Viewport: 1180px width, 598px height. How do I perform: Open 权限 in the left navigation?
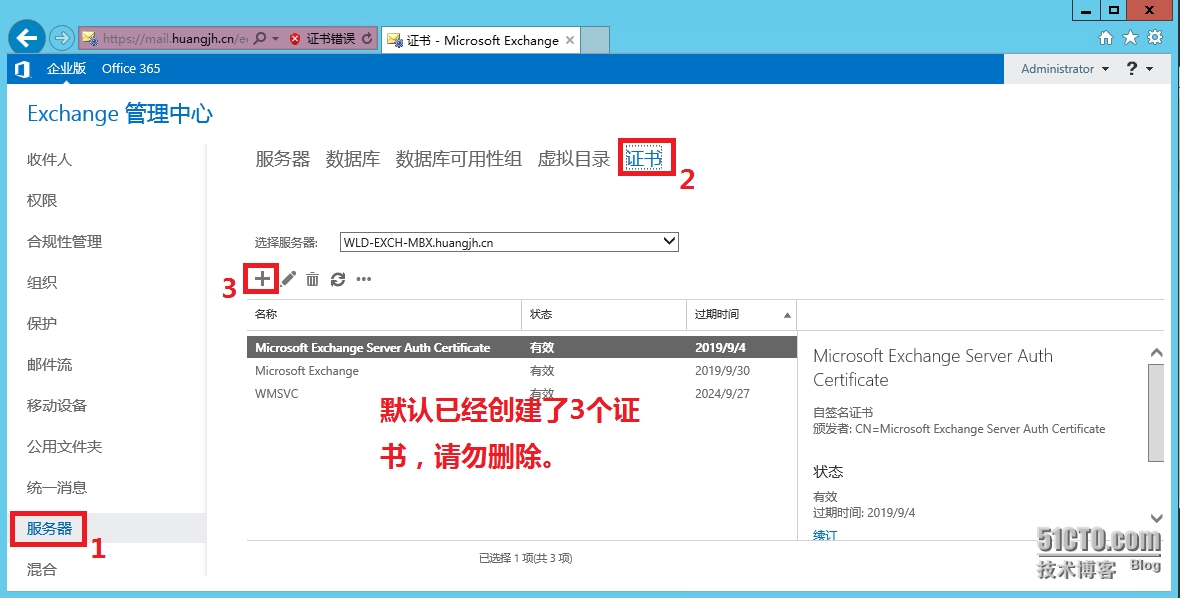click(x=42, y=201)
